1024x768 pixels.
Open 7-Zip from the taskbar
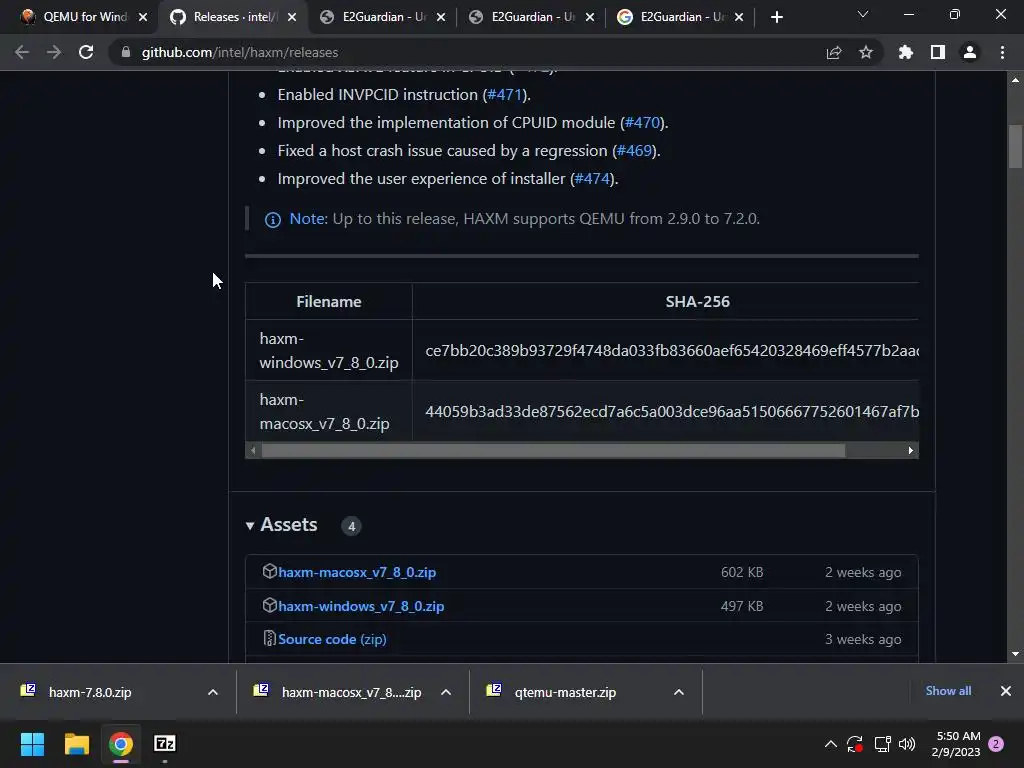(x=165, y=744)
